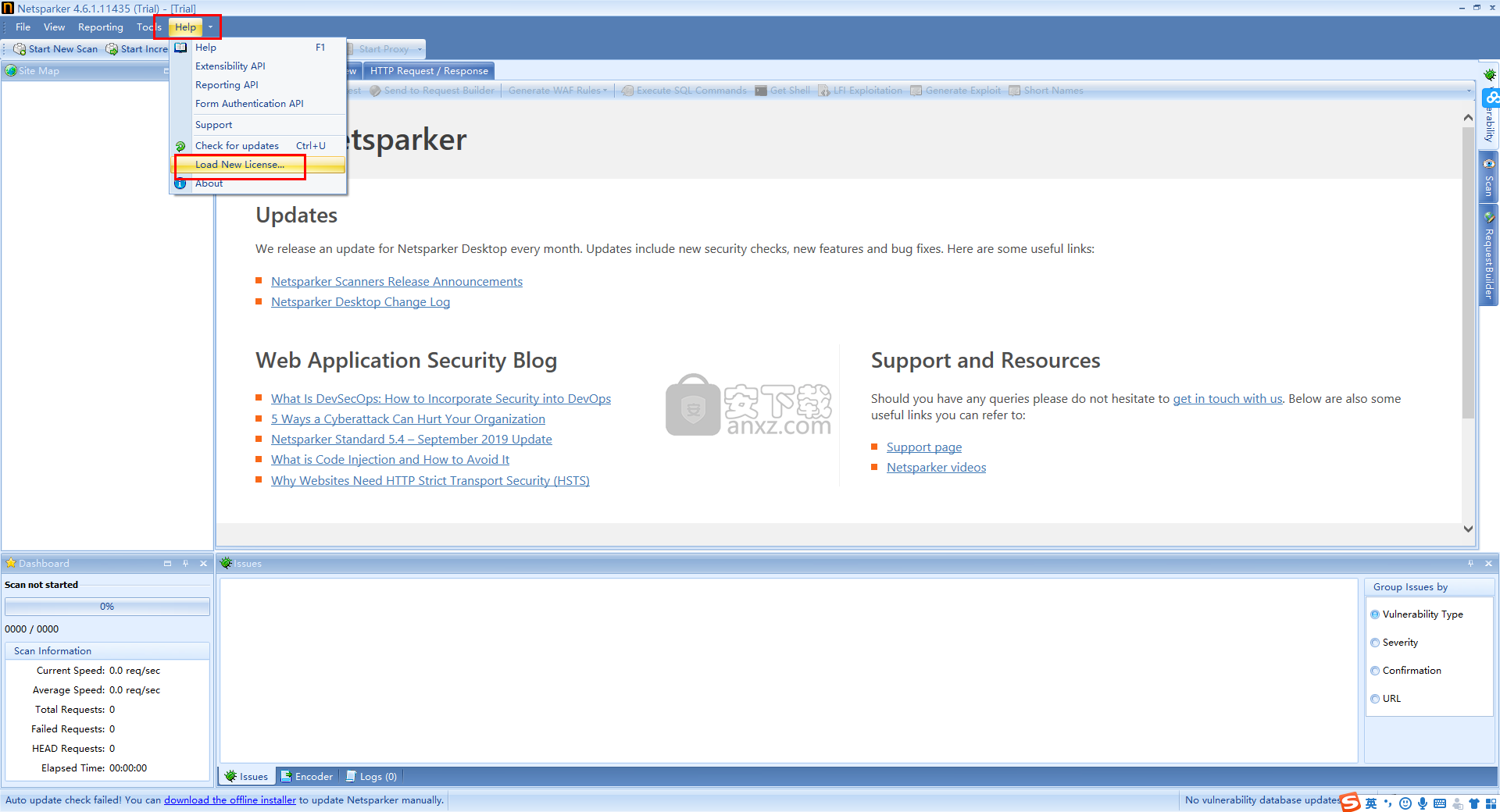Select Confirmation grouping option
The image size is (1500, 812).
tap(1406, 671)
